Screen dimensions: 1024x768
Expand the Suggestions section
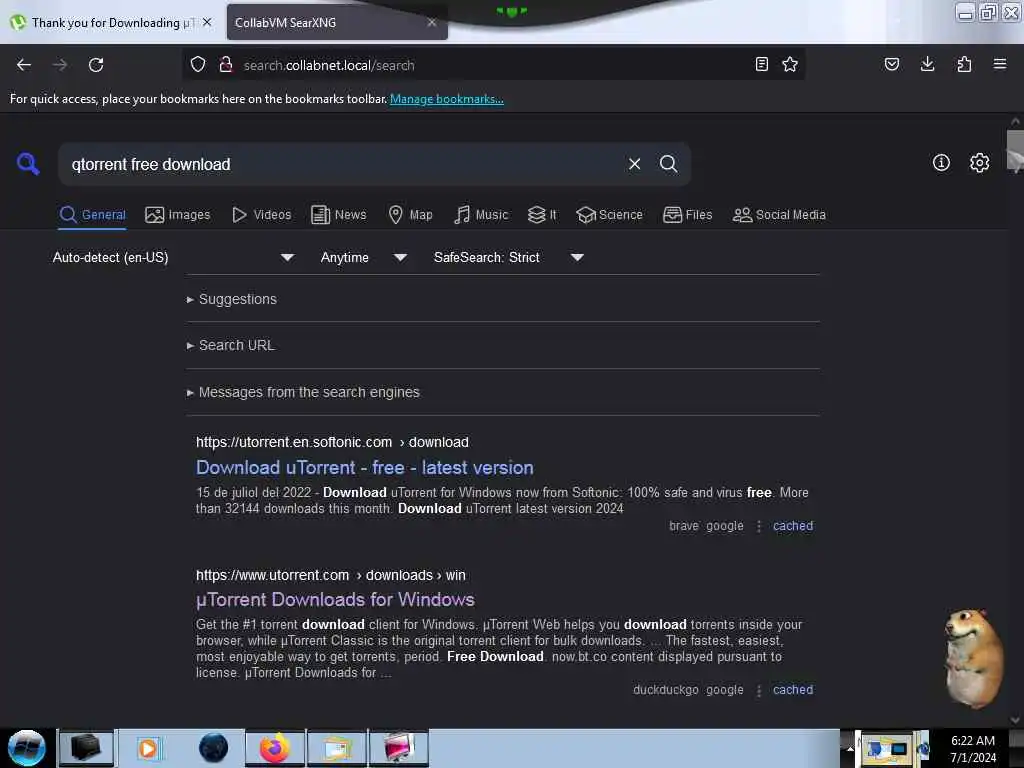(232, 299)
